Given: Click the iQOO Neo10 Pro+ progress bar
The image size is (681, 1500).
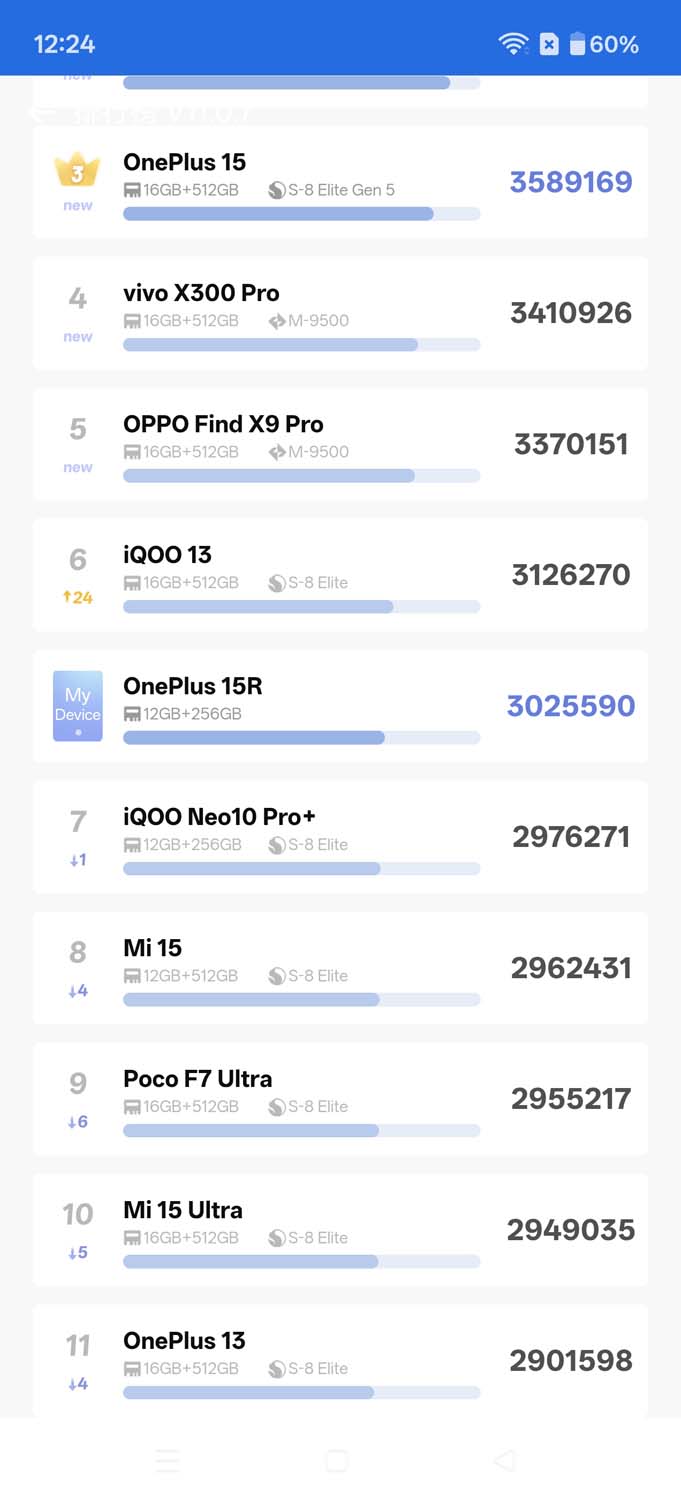Looking at the screenshot, I should [x=301, y=869].
